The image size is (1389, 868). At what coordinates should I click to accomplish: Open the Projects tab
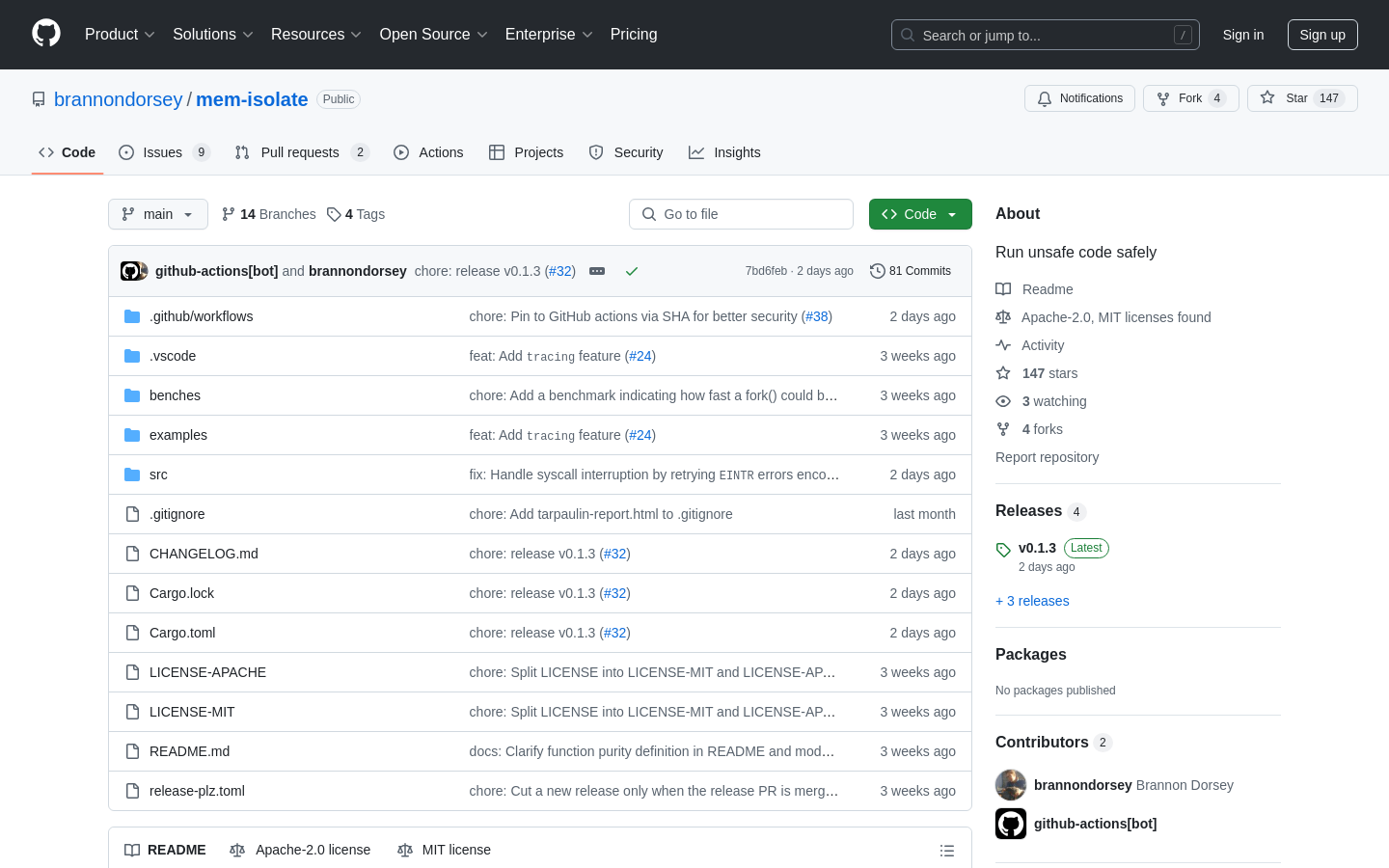pyautogui.click(x=526, y=152)
